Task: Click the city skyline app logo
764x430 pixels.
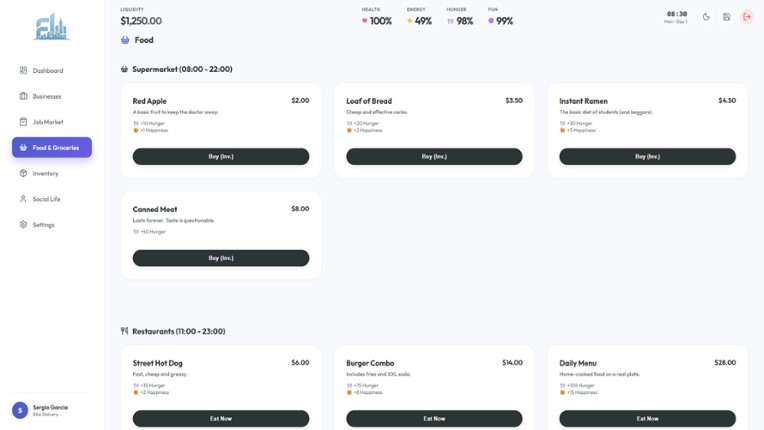Action: point(51,27)
